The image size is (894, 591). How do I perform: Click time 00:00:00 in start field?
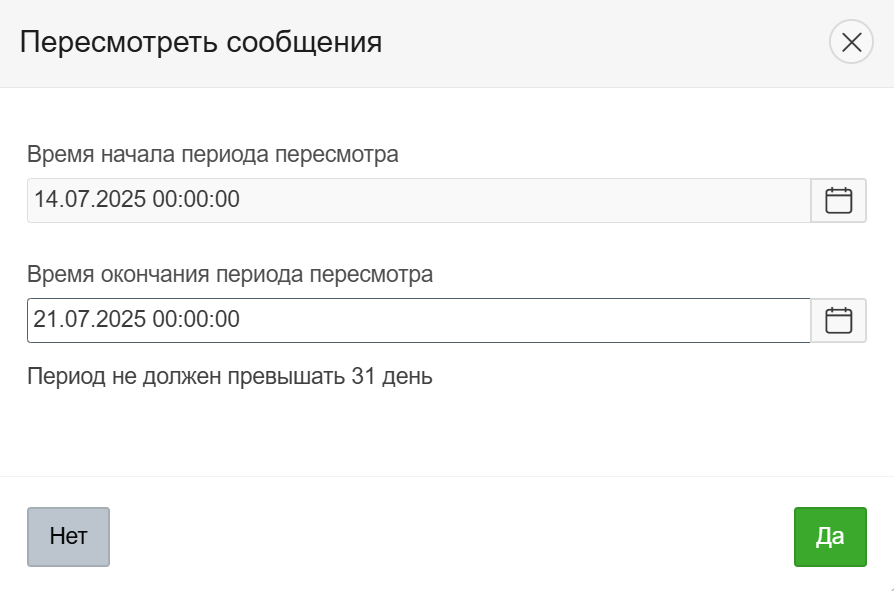coord(196,200)
